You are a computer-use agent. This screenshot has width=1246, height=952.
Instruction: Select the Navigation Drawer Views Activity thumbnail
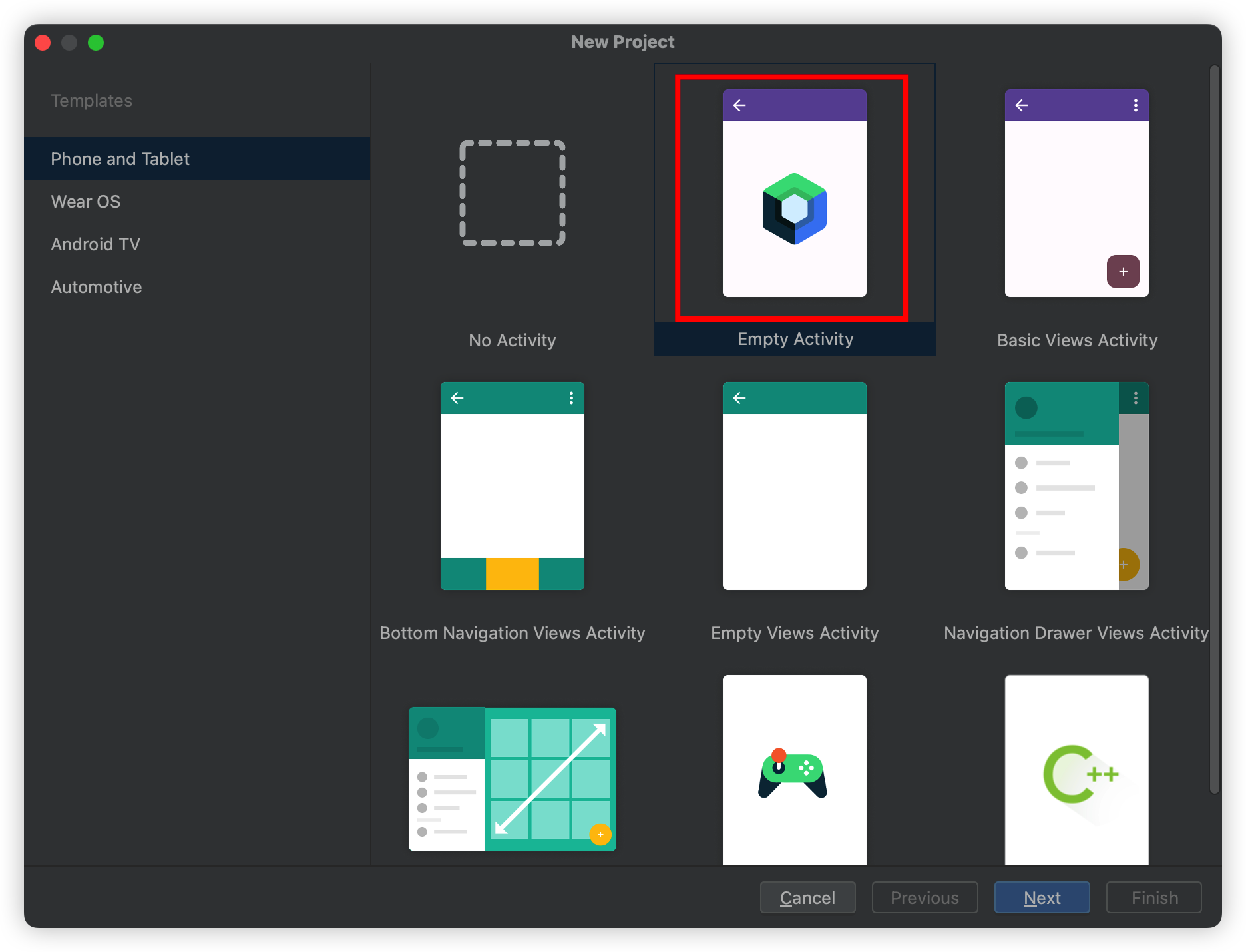click(x=1077, y=486)
